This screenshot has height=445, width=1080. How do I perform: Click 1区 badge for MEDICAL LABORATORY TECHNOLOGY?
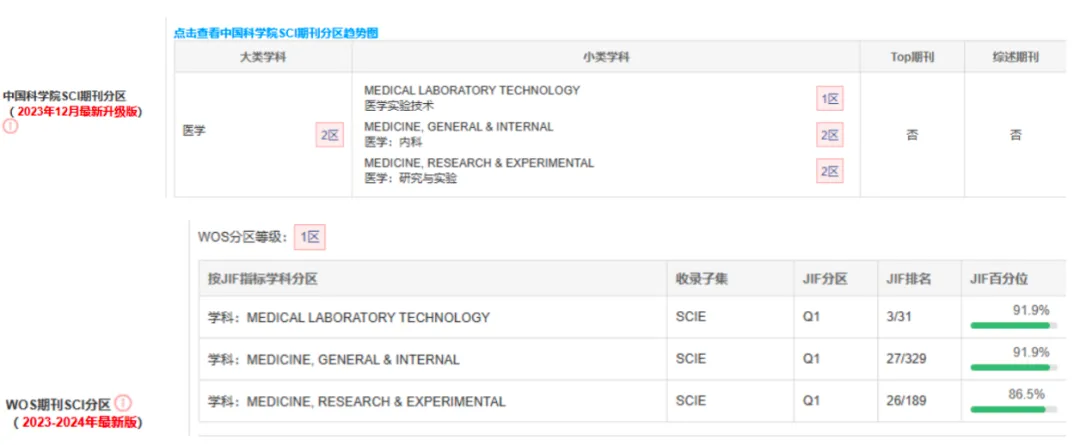tap(830, 99)
